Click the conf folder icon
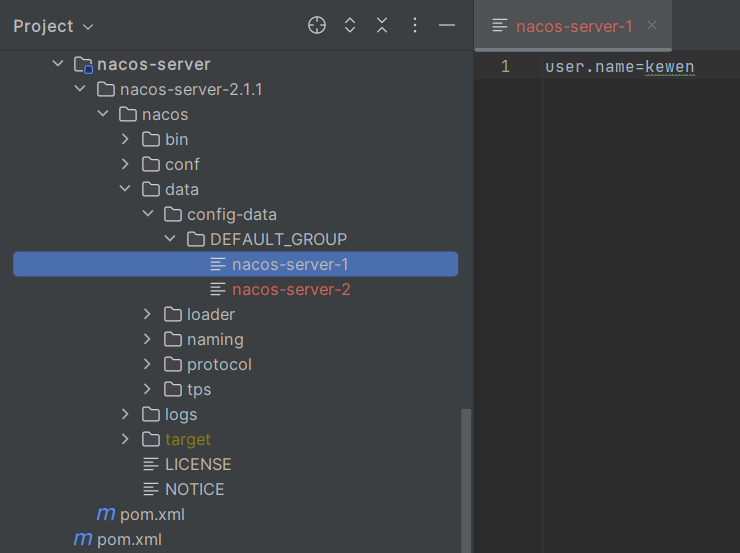 click(x=151, y=164)
